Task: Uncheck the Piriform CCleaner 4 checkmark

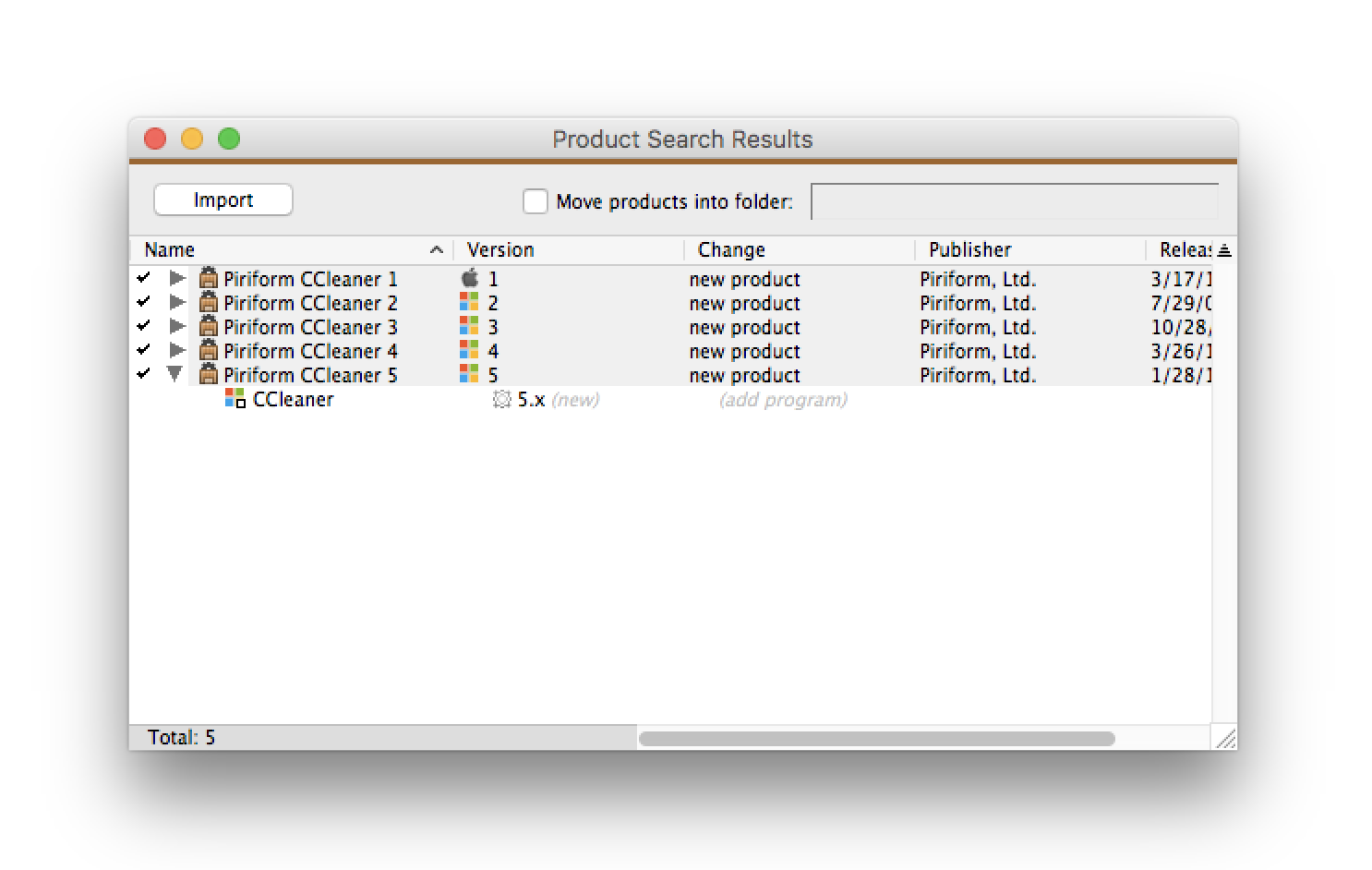Action: tap(143, 349)
